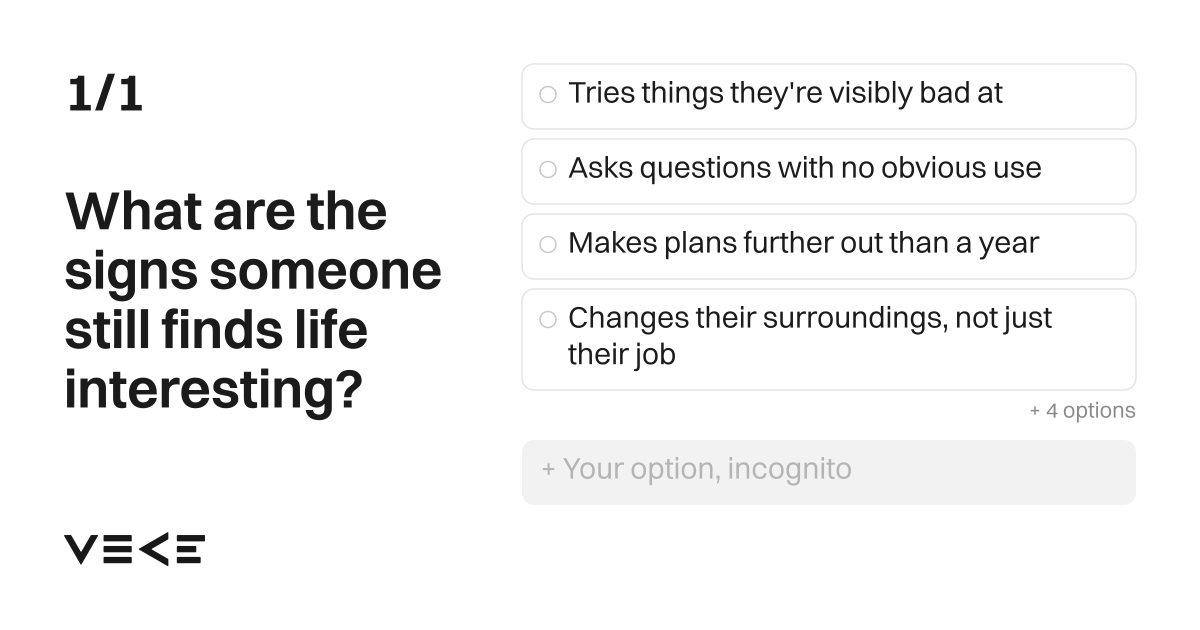Pick the "Makes plans further out than a year" text

(x=803, y=243)
